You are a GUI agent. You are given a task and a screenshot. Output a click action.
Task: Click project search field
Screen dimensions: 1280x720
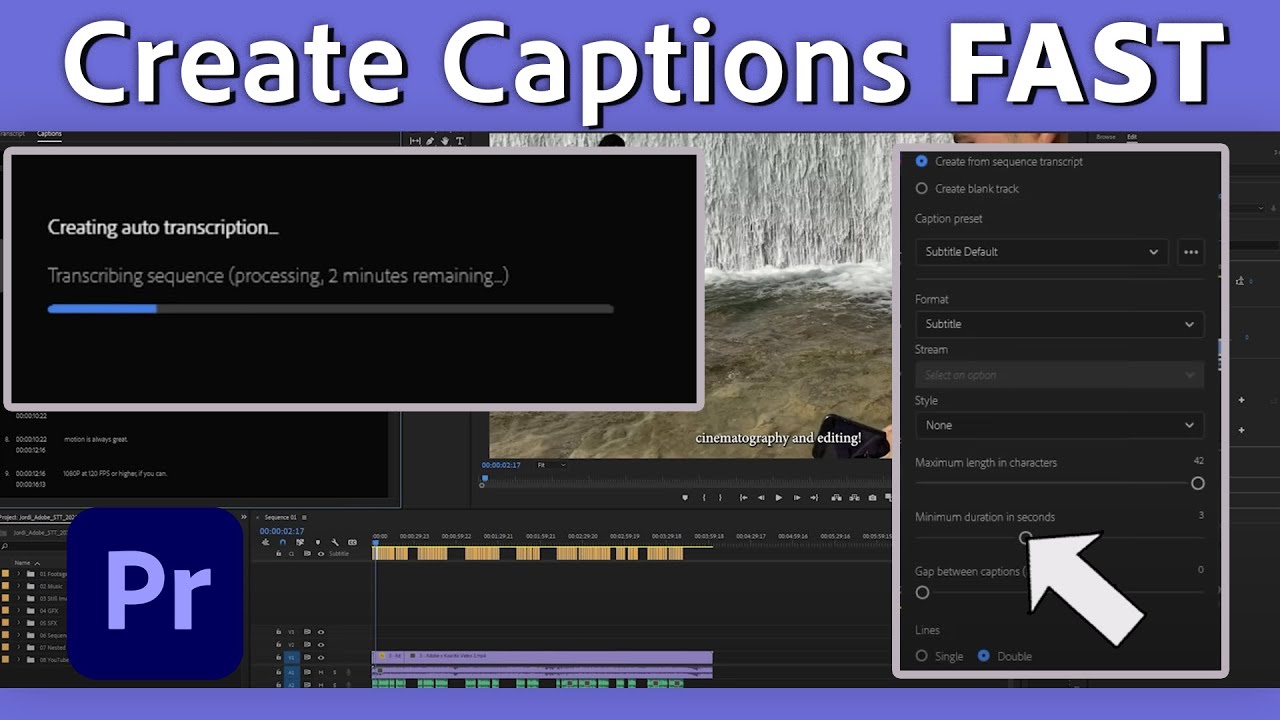tap(35, 546)
